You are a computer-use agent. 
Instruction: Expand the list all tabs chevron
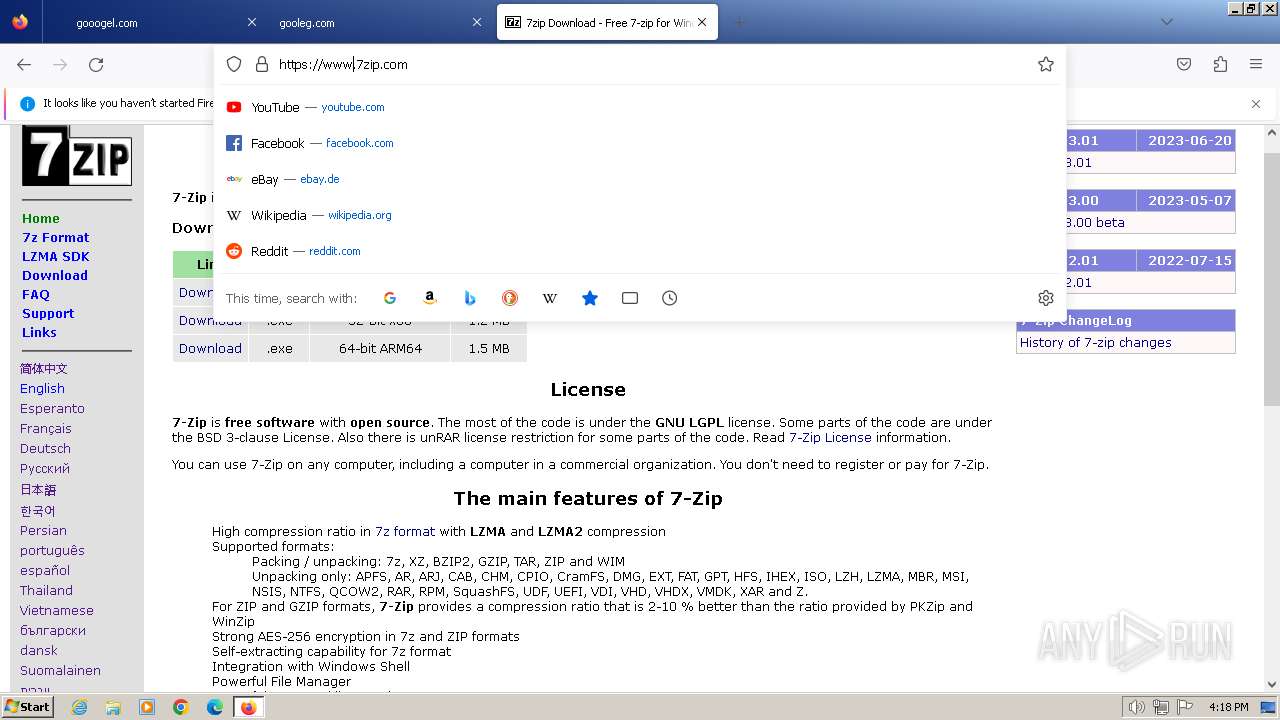[1167, 22]
